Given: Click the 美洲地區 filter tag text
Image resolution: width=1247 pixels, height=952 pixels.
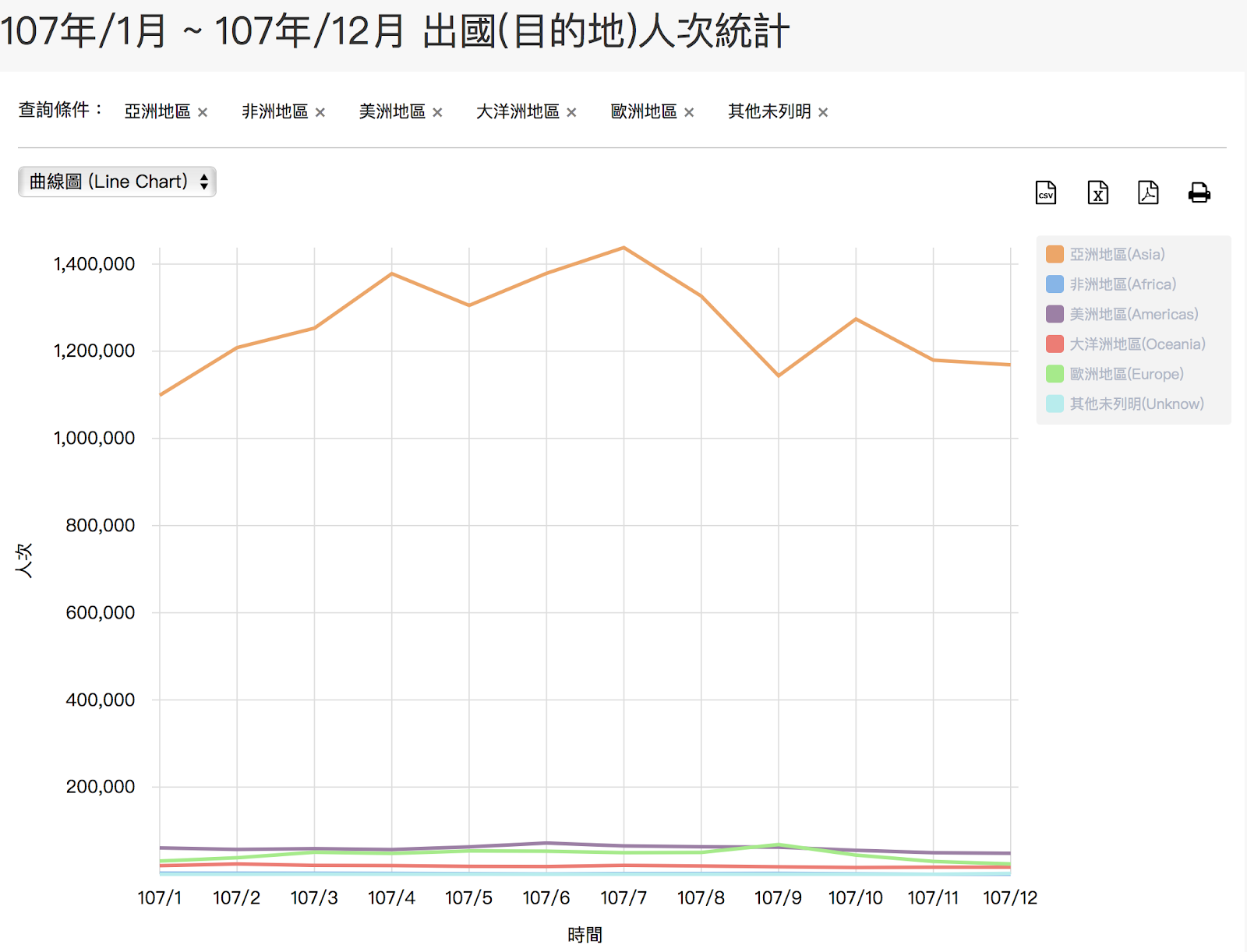Looking at the screenshot, I should 392,111.
